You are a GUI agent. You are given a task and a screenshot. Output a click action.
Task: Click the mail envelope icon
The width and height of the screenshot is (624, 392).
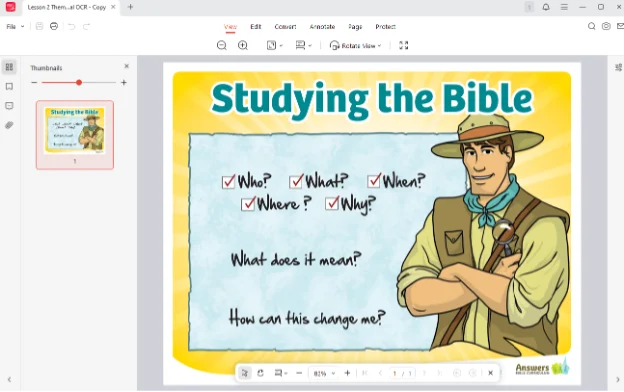(620, 26)
